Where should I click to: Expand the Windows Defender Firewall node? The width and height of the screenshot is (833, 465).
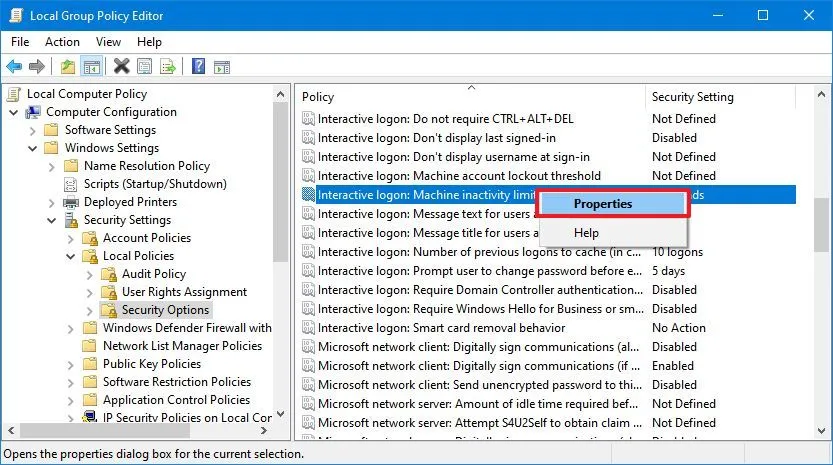[x=71, y=329]
